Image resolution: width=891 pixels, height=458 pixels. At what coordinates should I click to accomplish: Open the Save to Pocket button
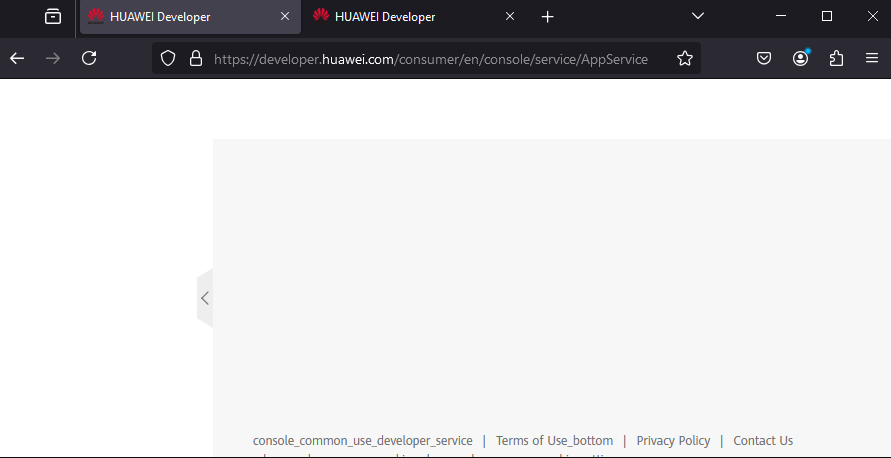click(x=764, y=59)
